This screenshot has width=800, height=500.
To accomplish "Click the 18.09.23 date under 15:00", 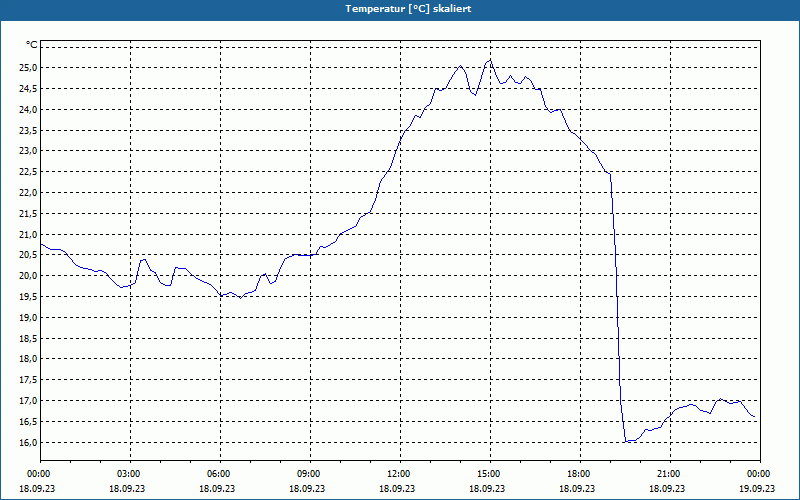I will point(487,488).
